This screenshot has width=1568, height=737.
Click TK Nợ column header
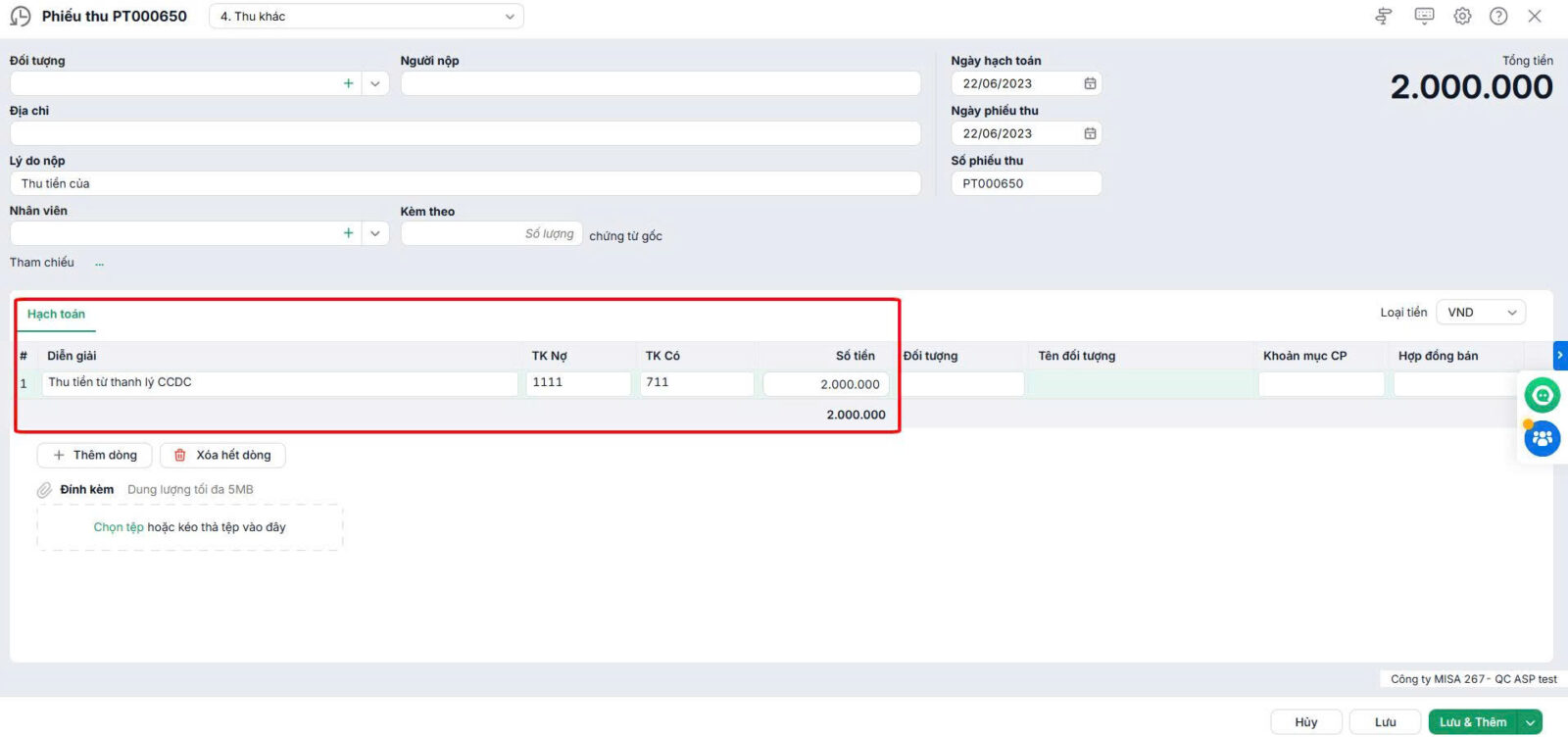pos(550,356)
